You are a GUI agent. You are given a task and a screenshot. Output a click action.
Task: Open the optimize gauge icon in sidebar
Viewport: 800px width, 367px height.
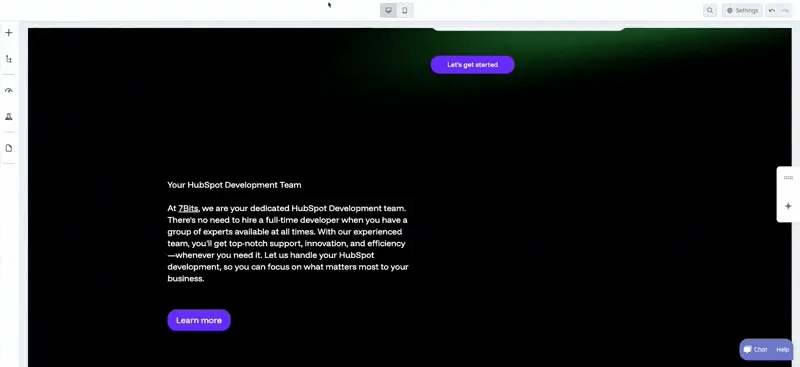[9, 91]
